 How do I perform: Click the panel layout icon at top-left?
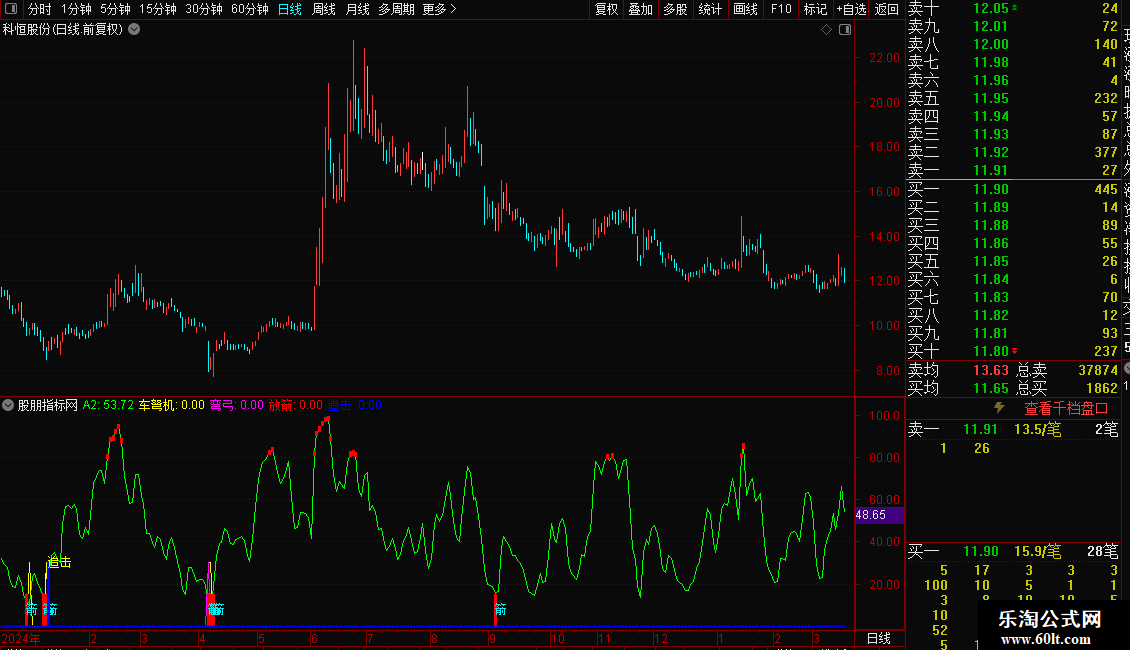coord(10,9)
